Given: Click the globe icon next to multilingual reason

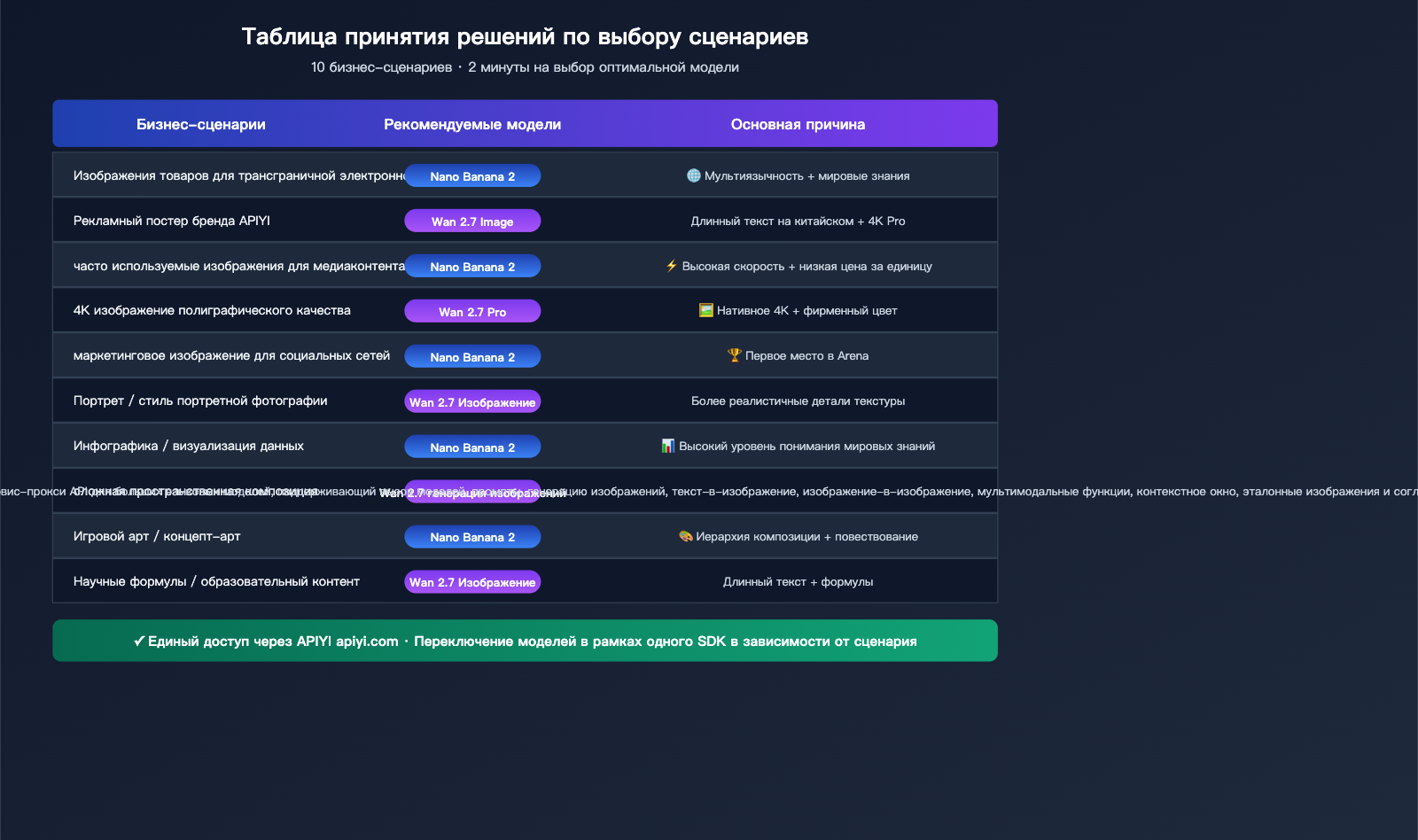Looking at the screenshot, I should [x=692, y=175].
